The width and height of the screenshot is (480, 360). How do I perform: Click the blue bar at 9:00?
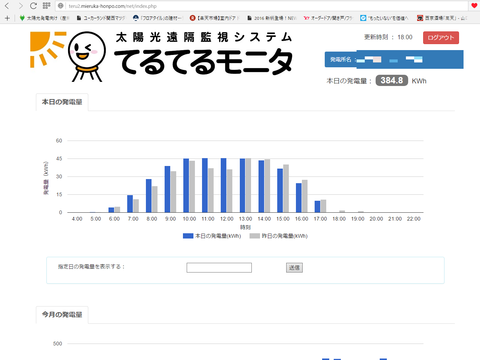click(x=167, y=189)
